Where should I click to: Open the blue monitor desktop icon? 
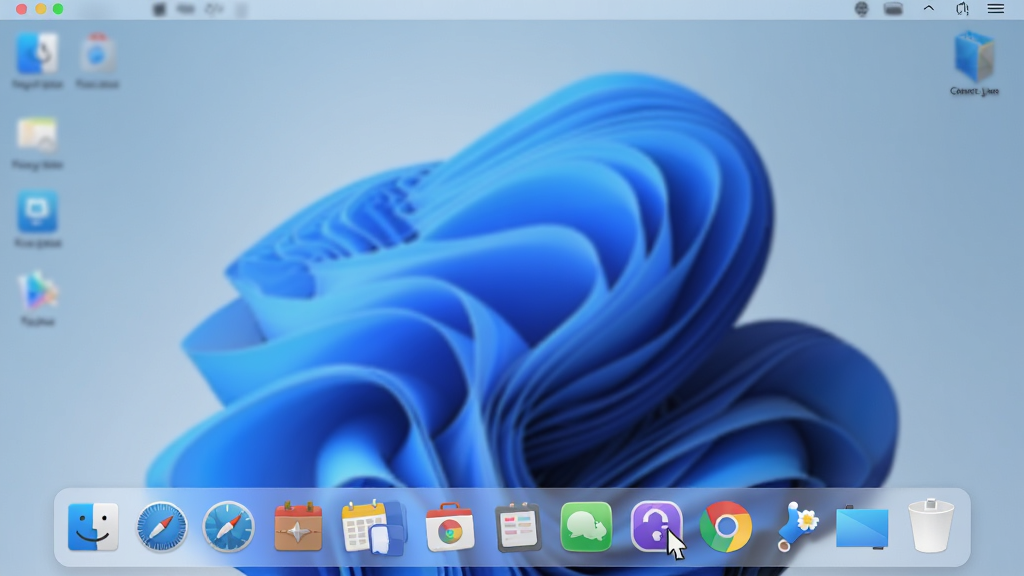[37, 212]
